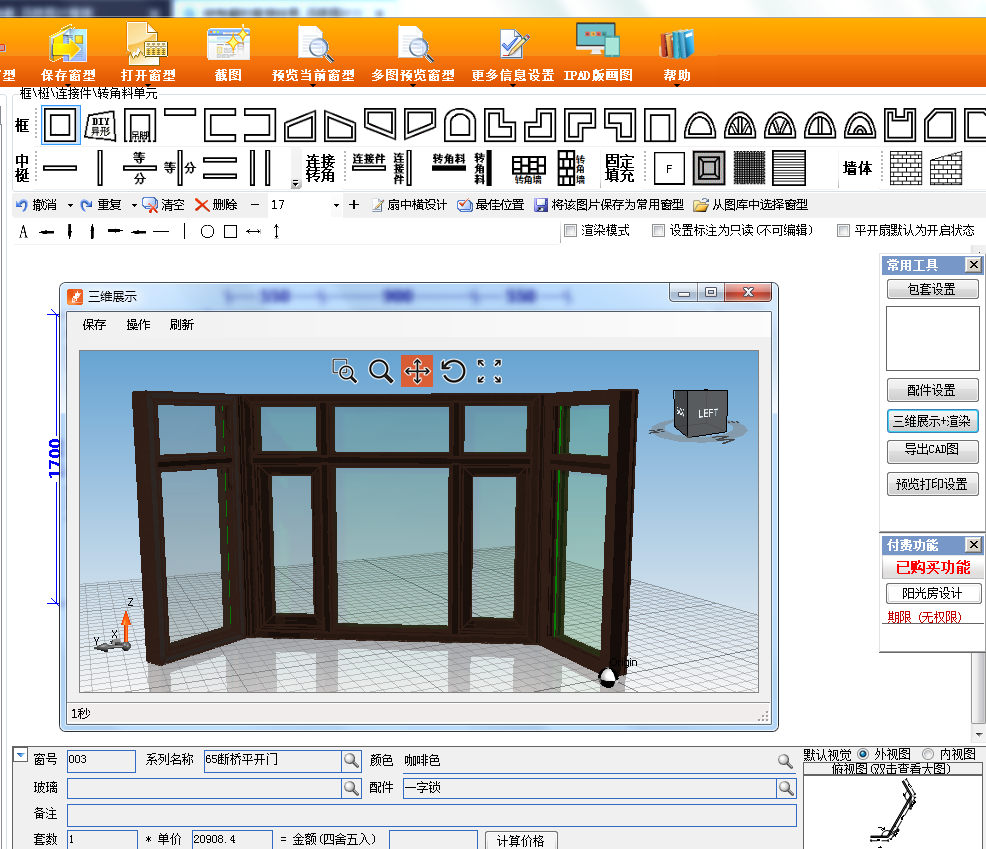The height and width of the screenshot is (849, 986).
Task: Open the 颜色 search lookup
Action: [785, 761]
